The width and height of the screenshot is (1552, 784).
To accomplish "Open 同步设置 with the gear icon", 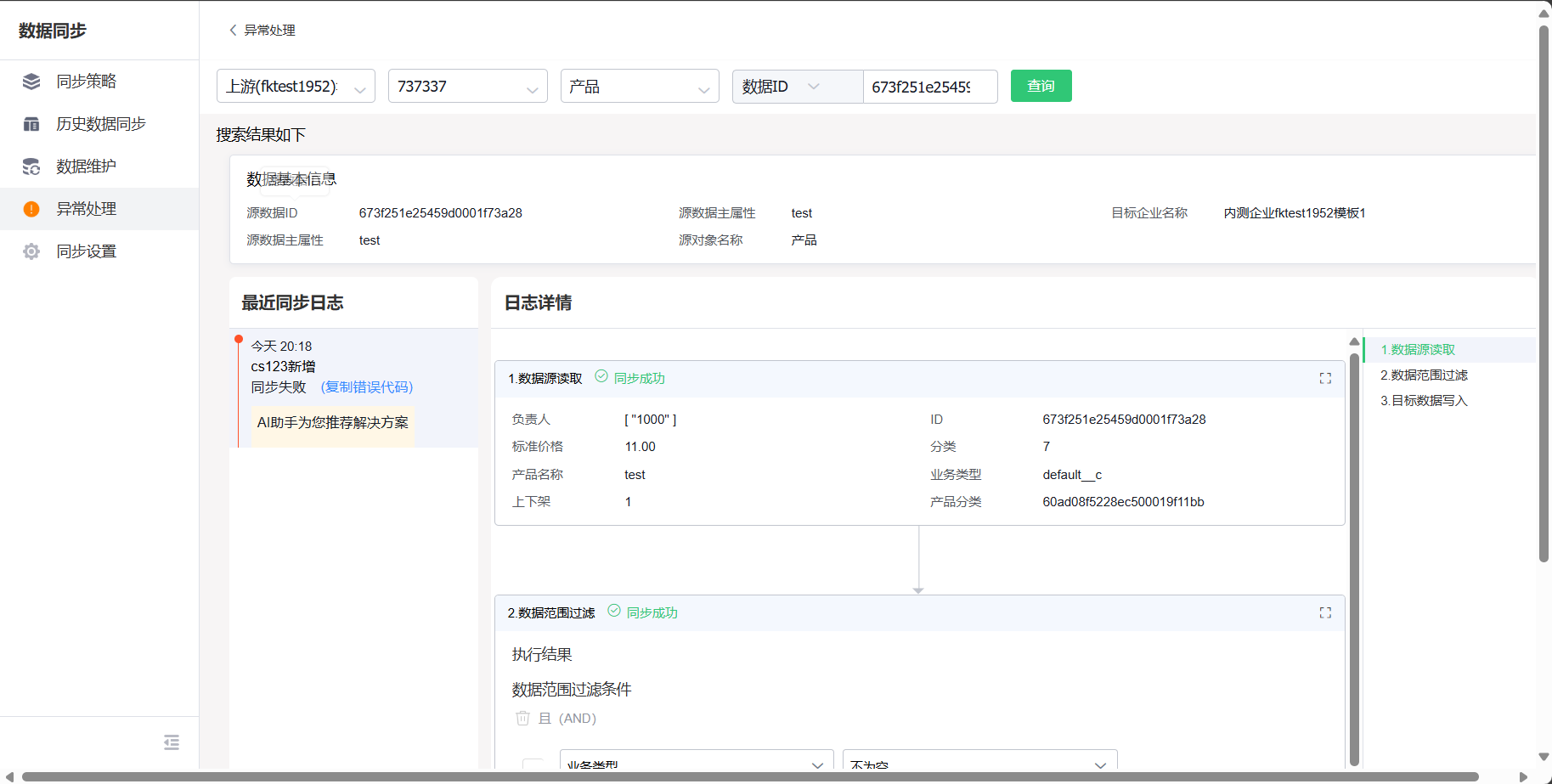I will (x=31, y=251).
